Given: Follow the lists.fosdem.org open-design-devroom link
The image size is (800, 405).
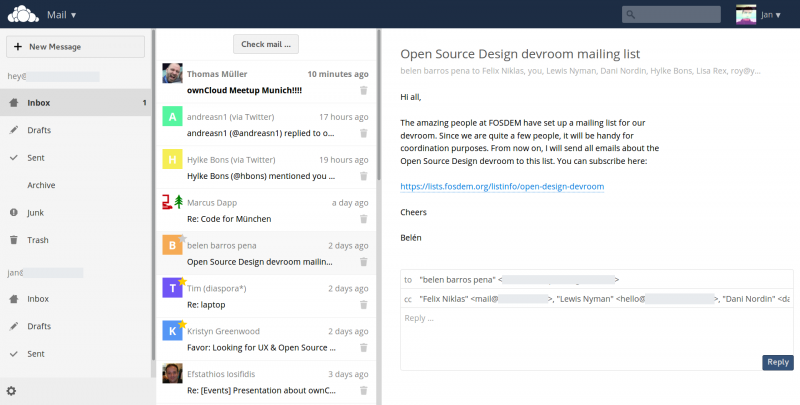Looking at the screenshot, I should pyautogui.click(x=502, y=187).
